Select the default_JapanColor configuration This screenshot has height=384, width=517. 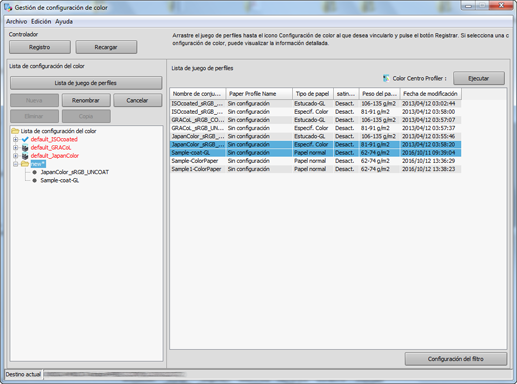point(55,156)
